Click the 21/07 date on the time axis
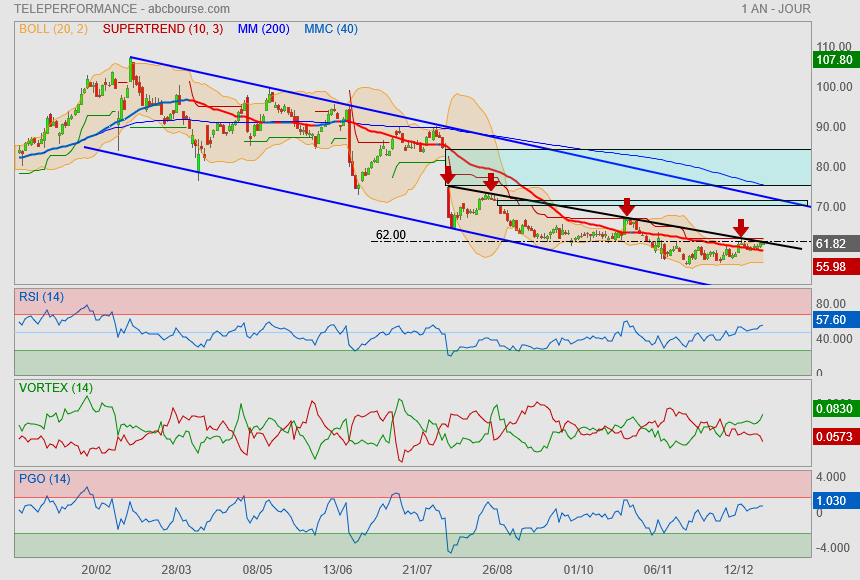 click(x=417, y=569)
